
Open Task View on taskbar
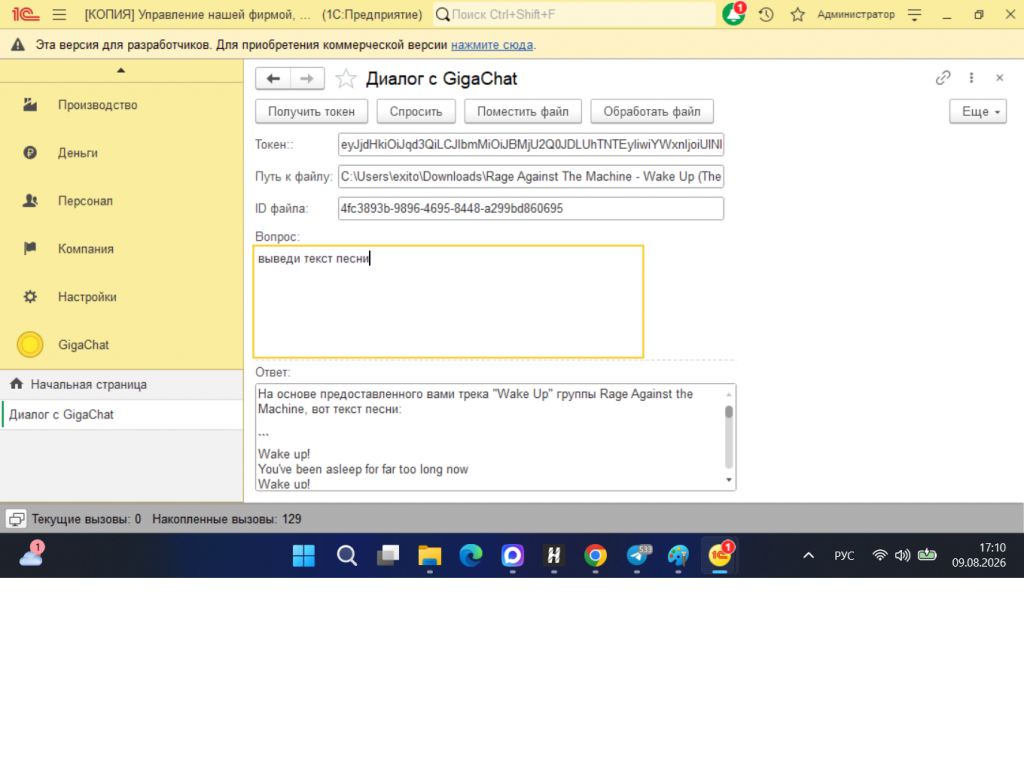388,556
